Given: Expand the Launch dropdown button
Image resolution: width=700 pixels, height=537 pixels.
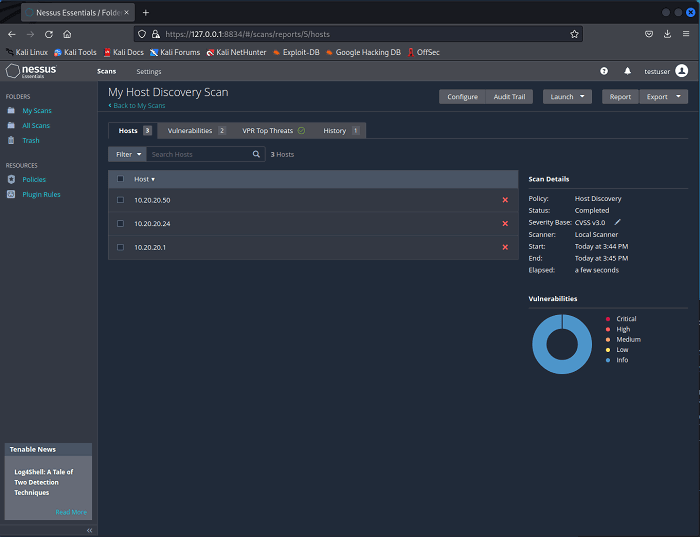Looking at the screenshot, I should [567, 97].
